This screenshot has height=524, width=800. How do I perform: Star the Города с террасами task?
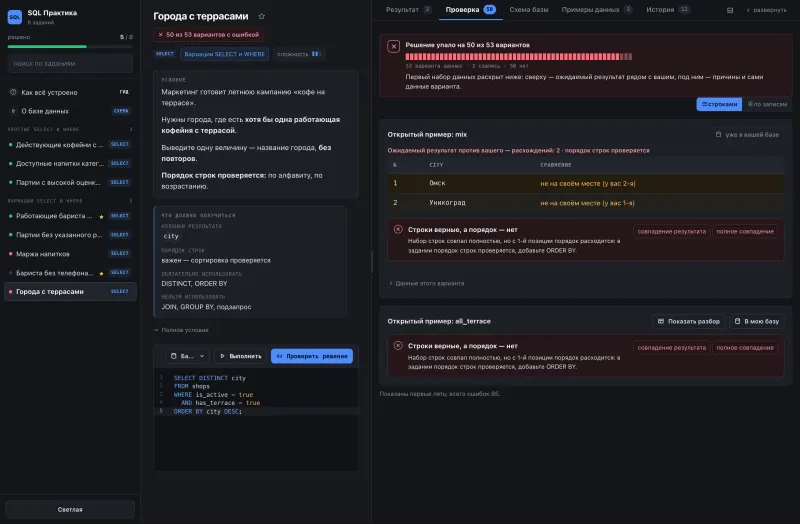[261, 16]
